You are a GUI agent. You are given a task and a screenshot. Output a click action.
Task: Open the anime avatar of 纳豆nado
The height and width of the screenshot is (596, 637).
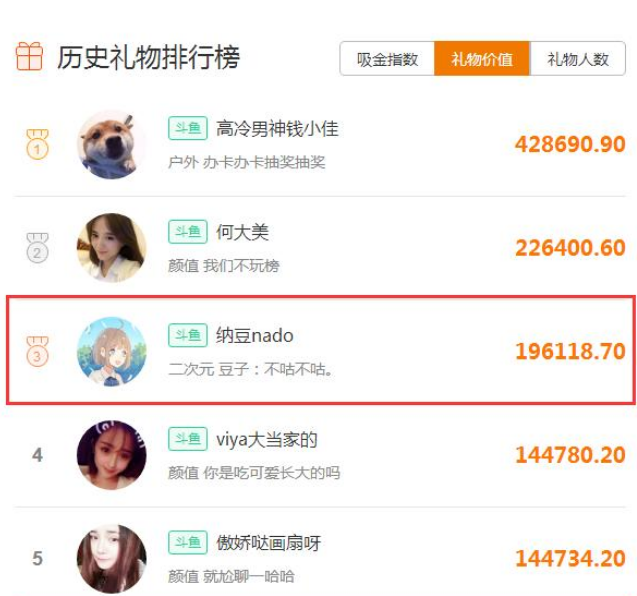[112, 351]
